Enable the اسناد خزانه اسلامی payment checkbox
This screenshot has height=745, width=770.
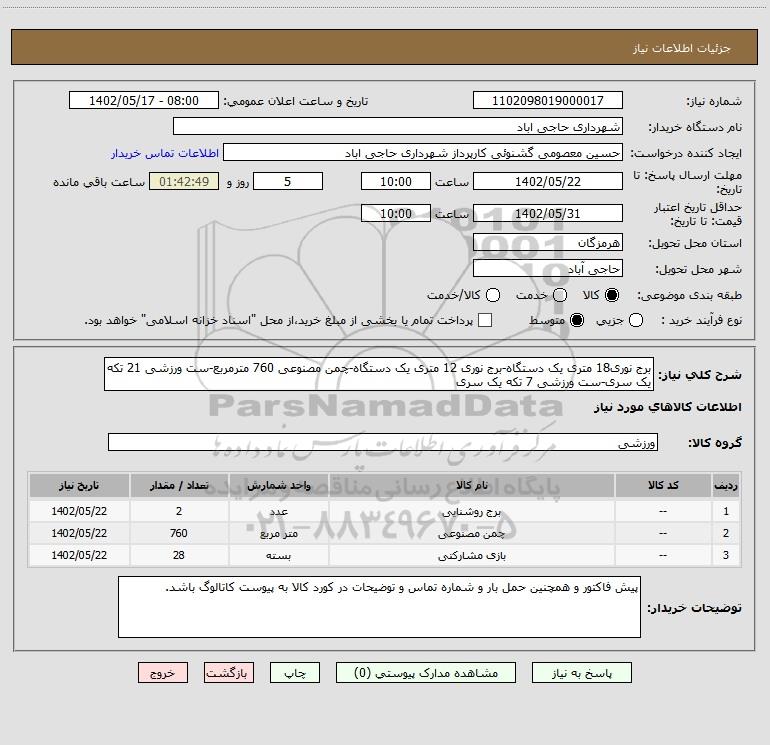485,320
